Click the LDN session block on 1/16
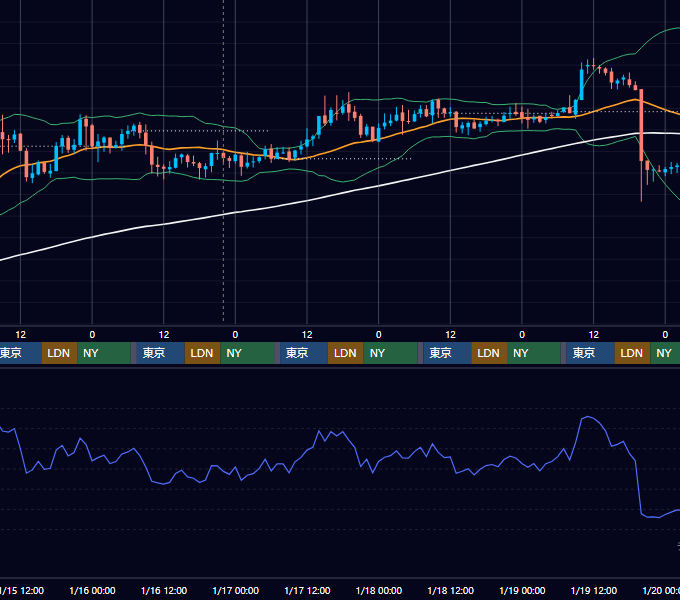The height and width of the screenshot is (600, 680). (203, 353)
